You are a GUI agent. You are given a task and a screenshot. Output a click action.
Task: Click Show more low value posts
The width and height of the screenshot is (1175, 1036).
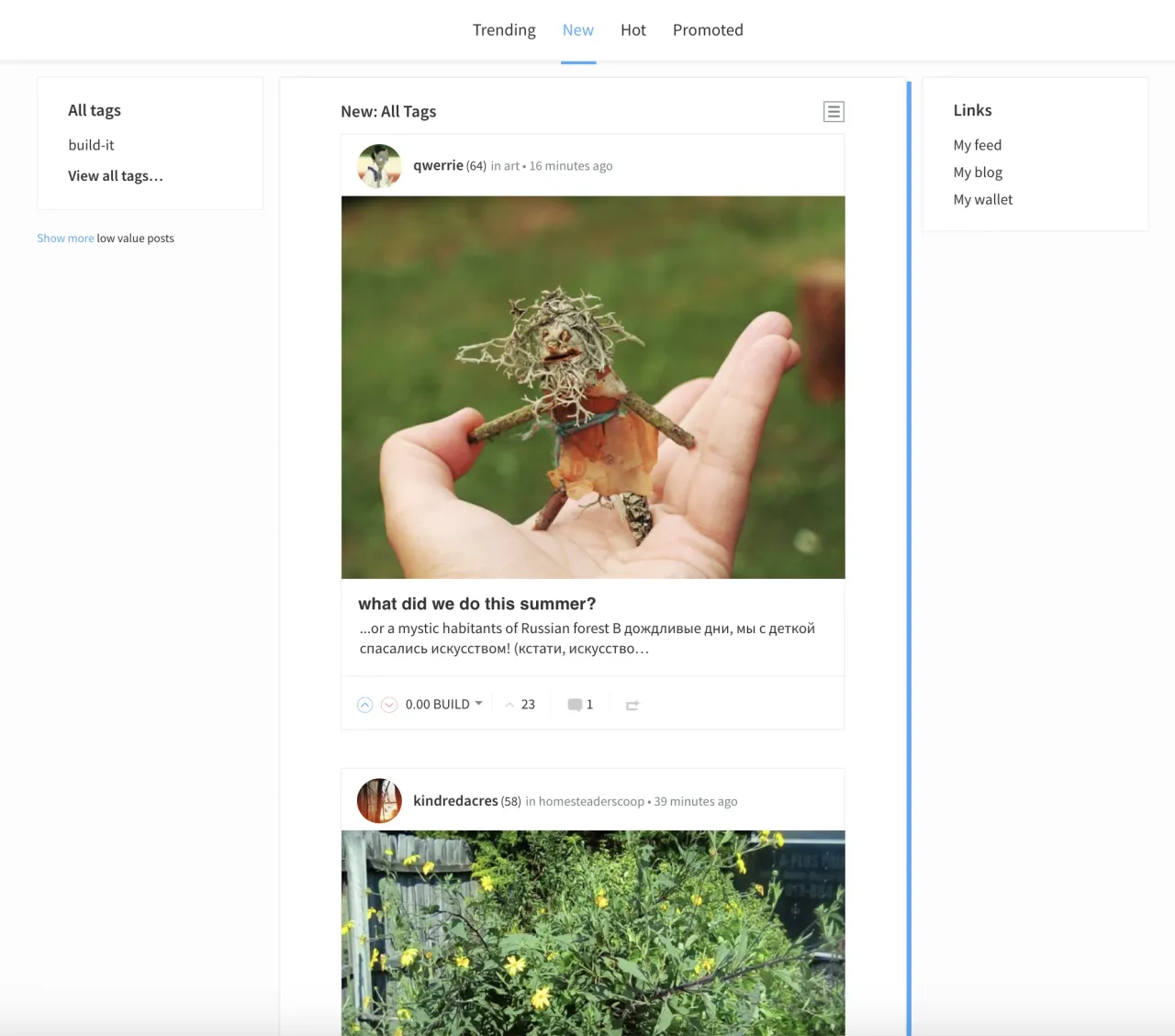coord(65,239)
